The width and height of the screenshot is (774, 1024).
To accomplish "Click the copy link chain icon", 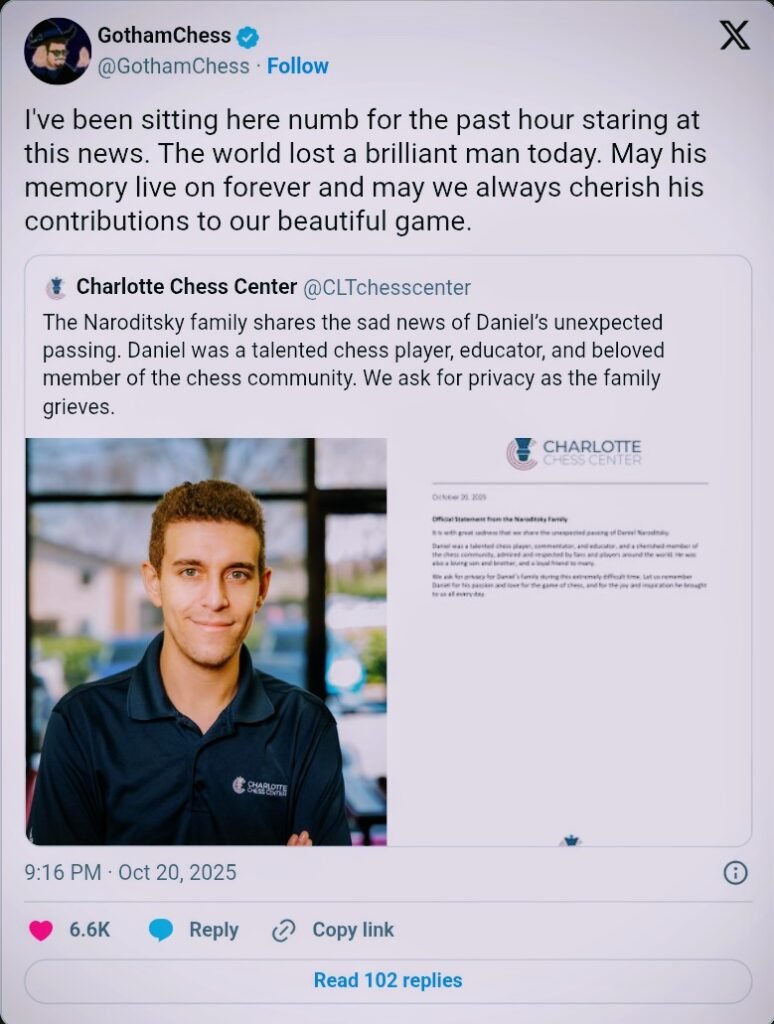I will [x=284, y=930].
